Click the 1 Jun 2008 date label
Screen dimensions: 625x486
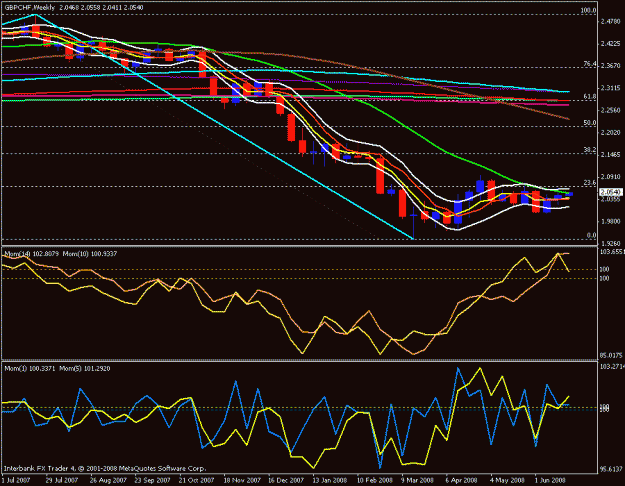click(550, 480)
